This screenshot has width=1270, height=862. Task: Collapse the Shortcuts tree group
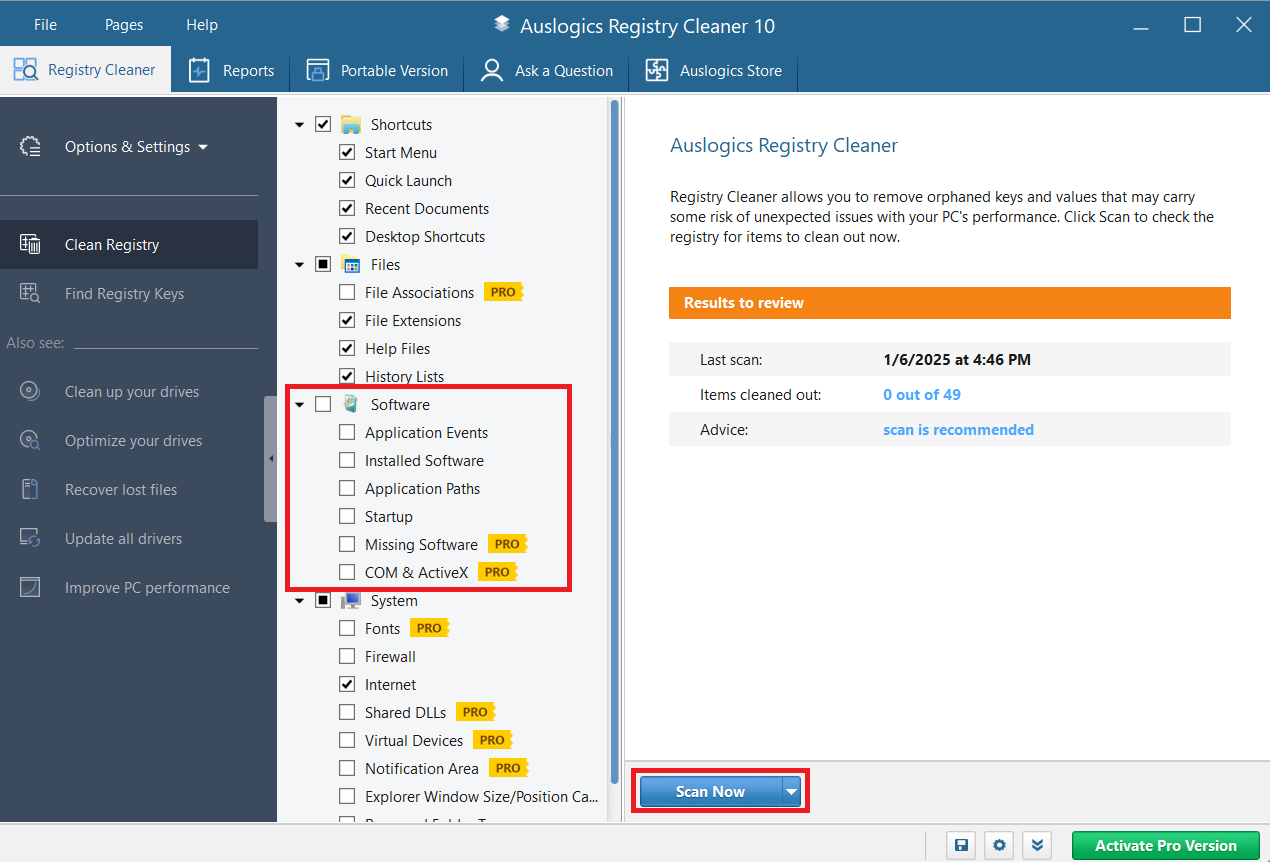pos(299,125)
